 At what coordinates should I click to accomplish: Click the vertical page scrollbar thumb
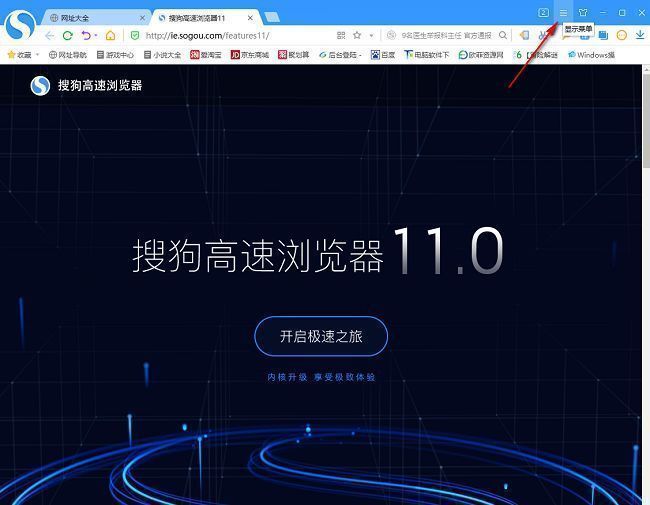646,120
